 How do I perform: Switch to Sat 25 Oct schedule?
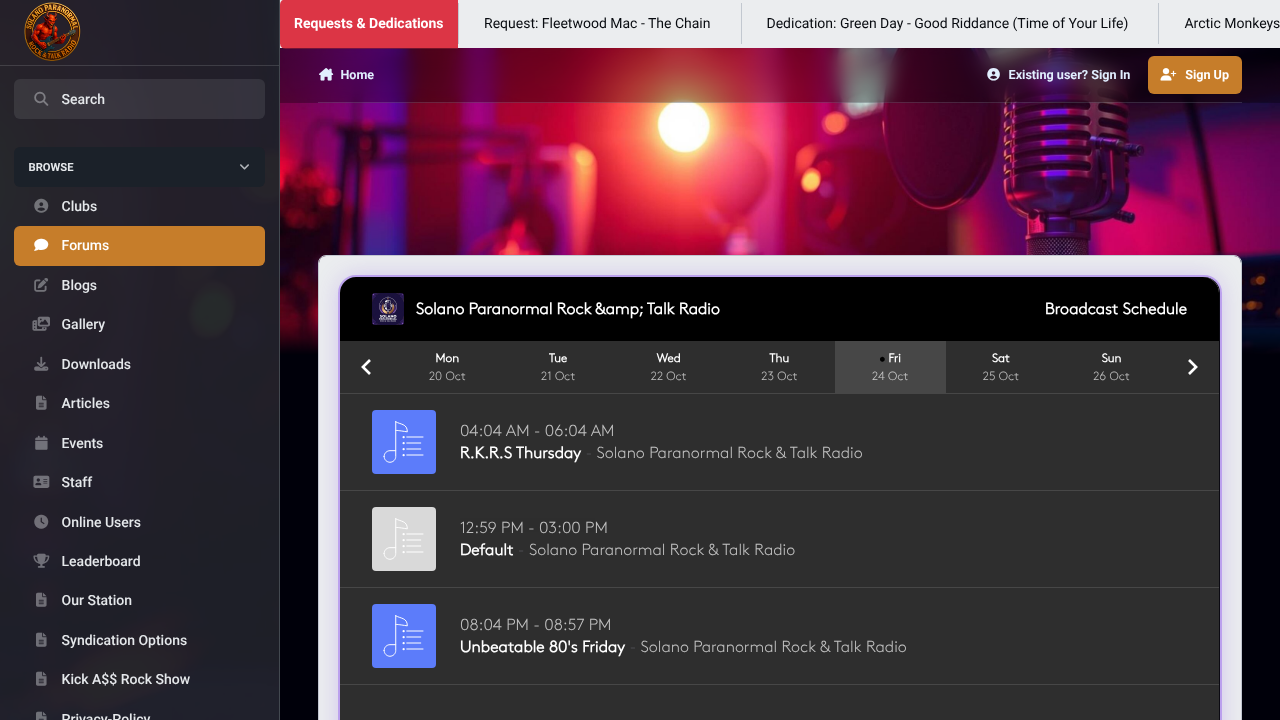pos(1000,367)
